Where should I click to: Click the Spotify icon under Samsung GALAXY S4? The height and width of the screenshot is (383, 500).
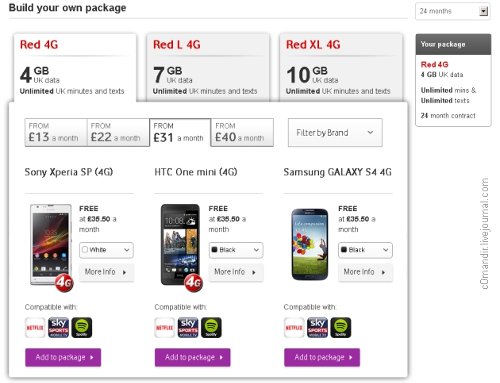[x=341, y=327]
